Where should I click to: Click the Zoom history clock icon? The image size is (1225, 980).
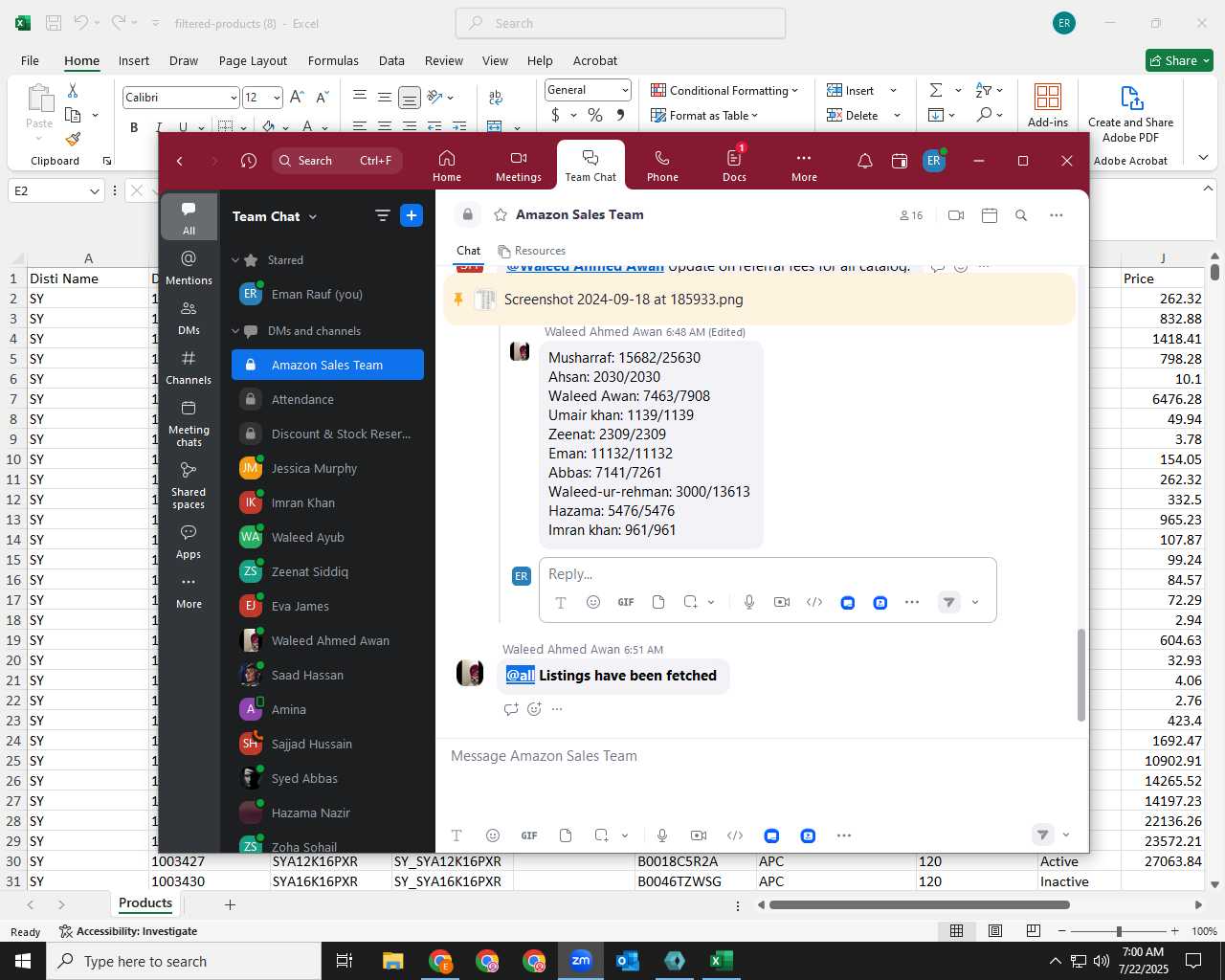click(249, 161)
